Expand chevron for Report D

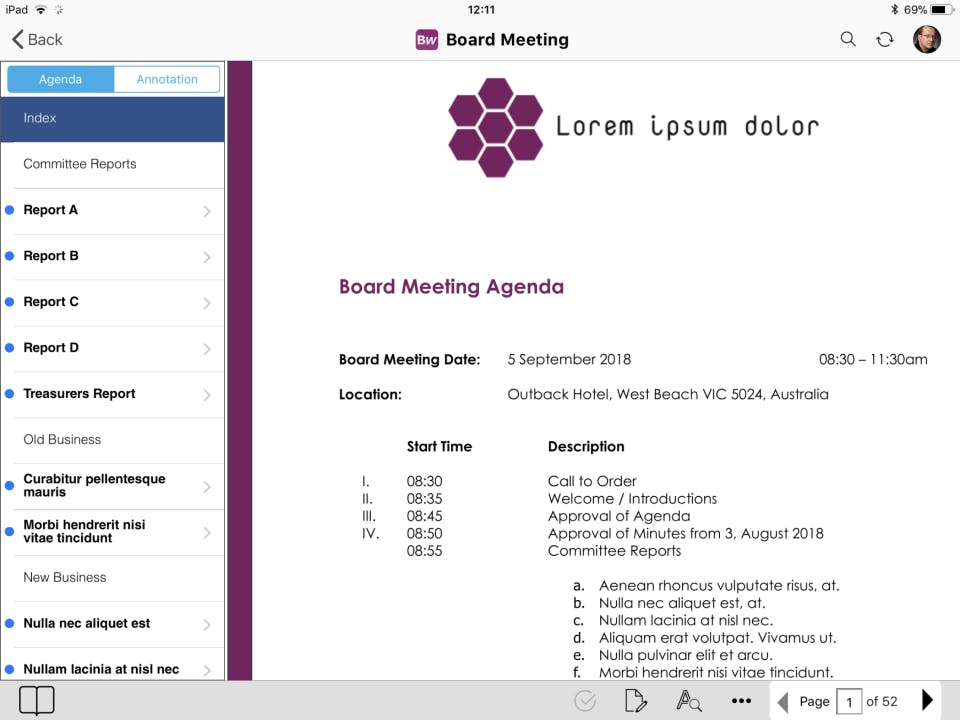(207, 349)
